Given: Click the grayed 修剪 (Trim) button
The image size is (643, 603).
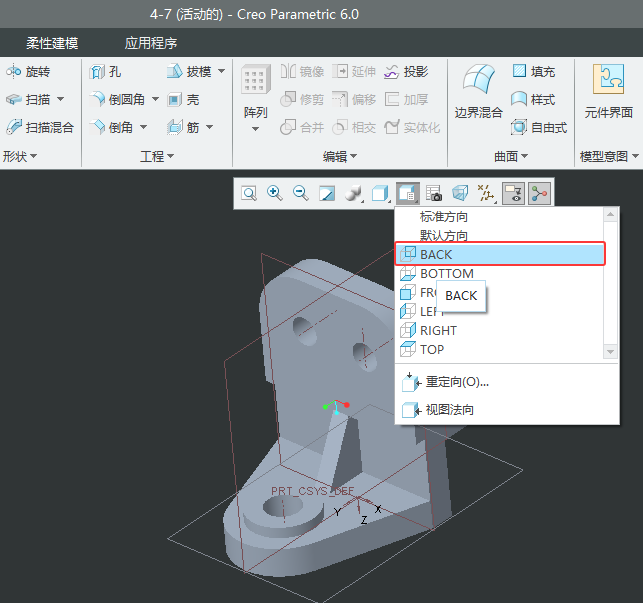Looking at the screenshot, I should [x=302, y=99].
